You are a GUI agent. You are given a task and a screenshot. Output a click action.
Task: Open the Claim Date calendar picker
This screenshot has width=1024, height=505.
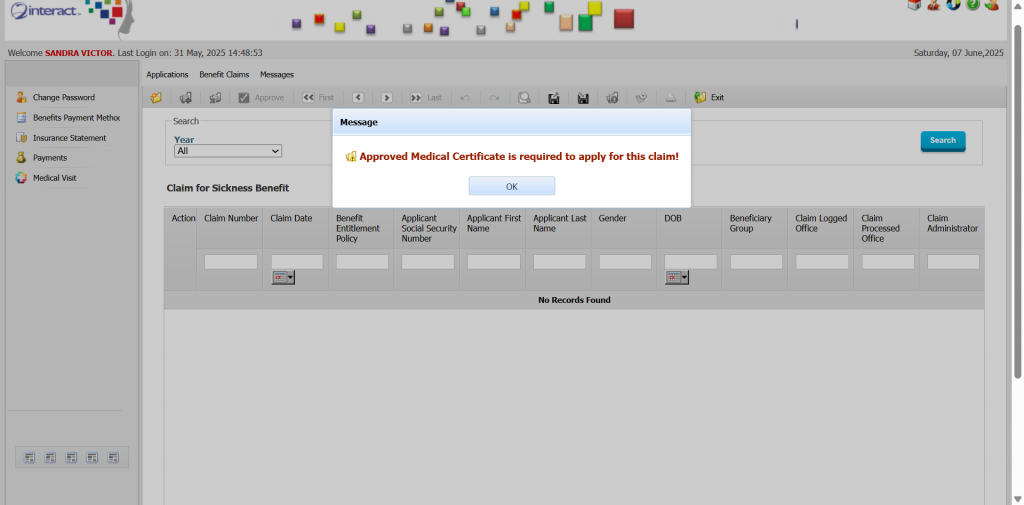[283, 277]
